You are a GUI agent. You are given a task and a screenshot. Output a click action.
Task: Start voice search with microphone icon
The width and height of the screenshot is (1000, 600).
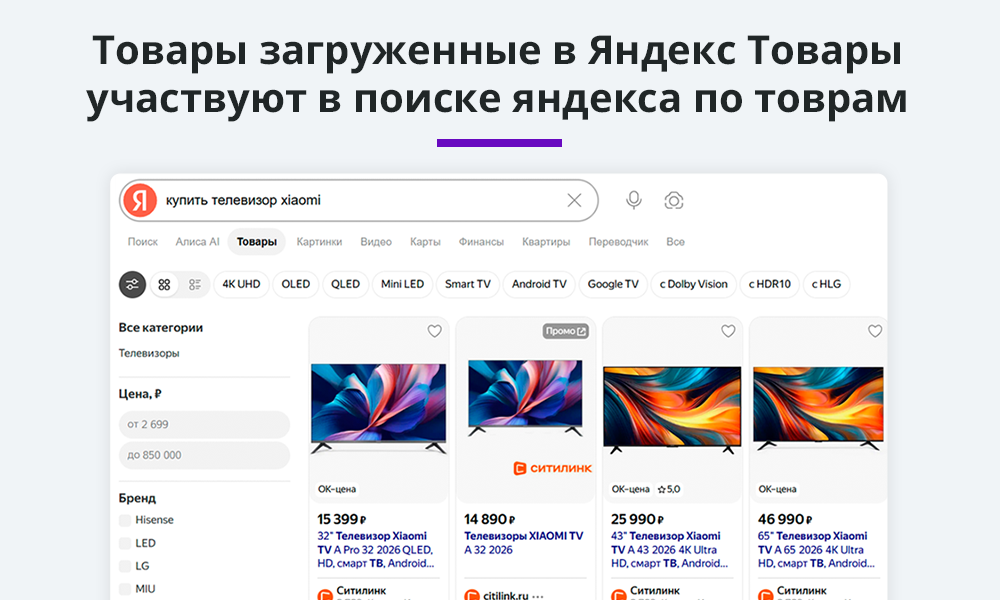coord(633,200)
